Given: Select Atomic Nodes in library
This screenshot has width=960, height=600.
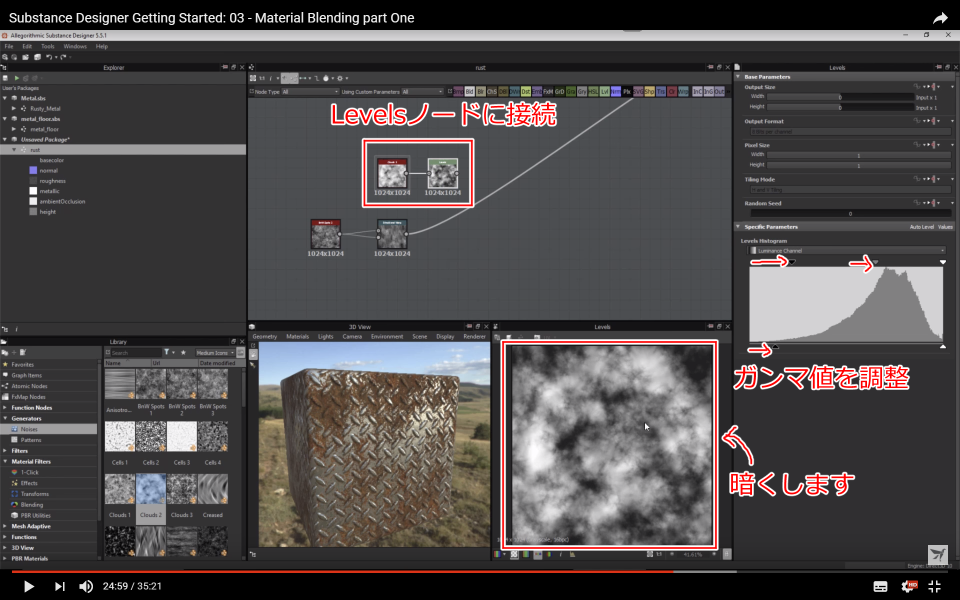Looking at the screenshot, I should [29, 386].
